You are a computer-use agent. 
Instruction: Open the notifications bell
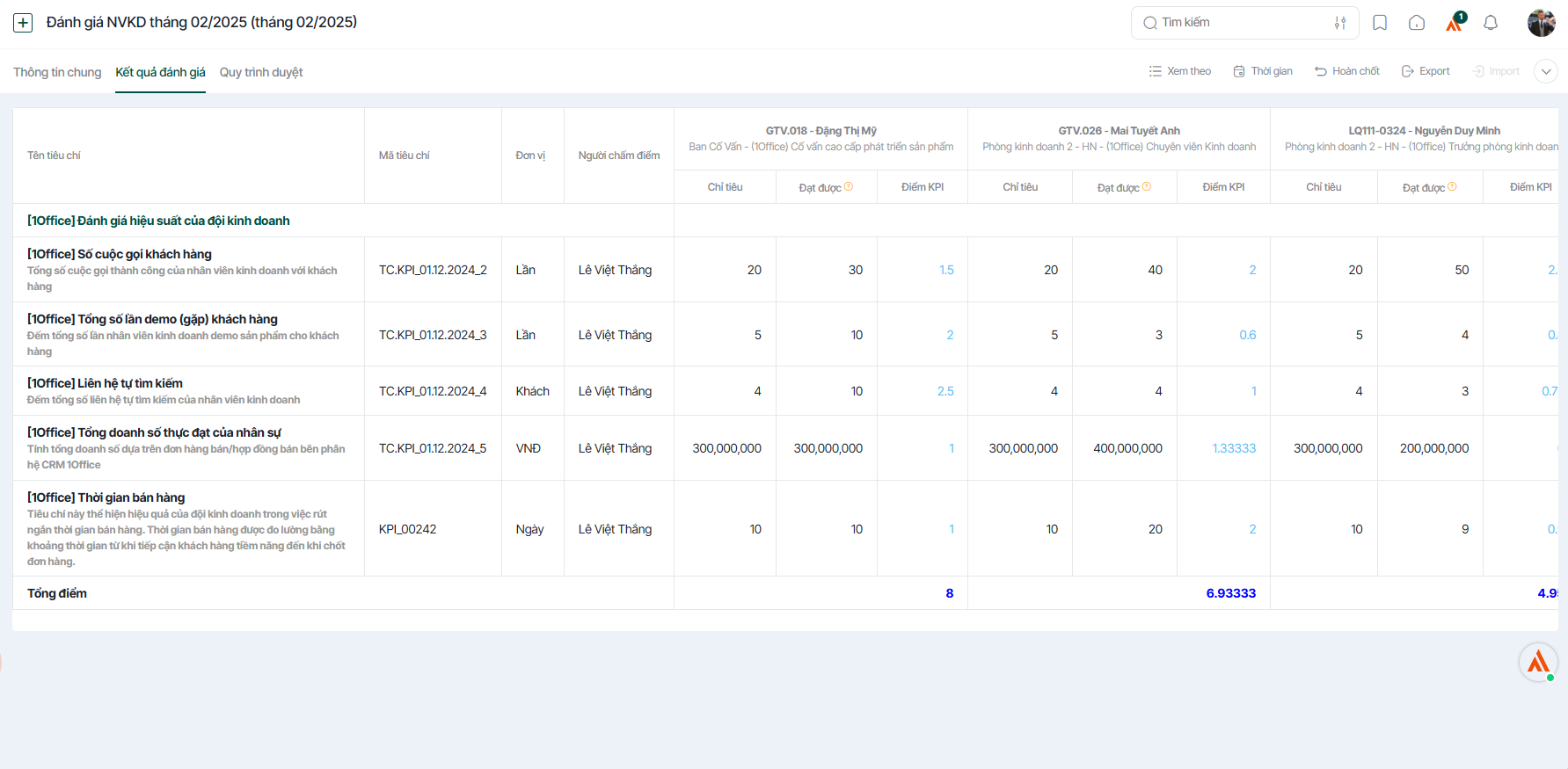tap(1491, 23)
